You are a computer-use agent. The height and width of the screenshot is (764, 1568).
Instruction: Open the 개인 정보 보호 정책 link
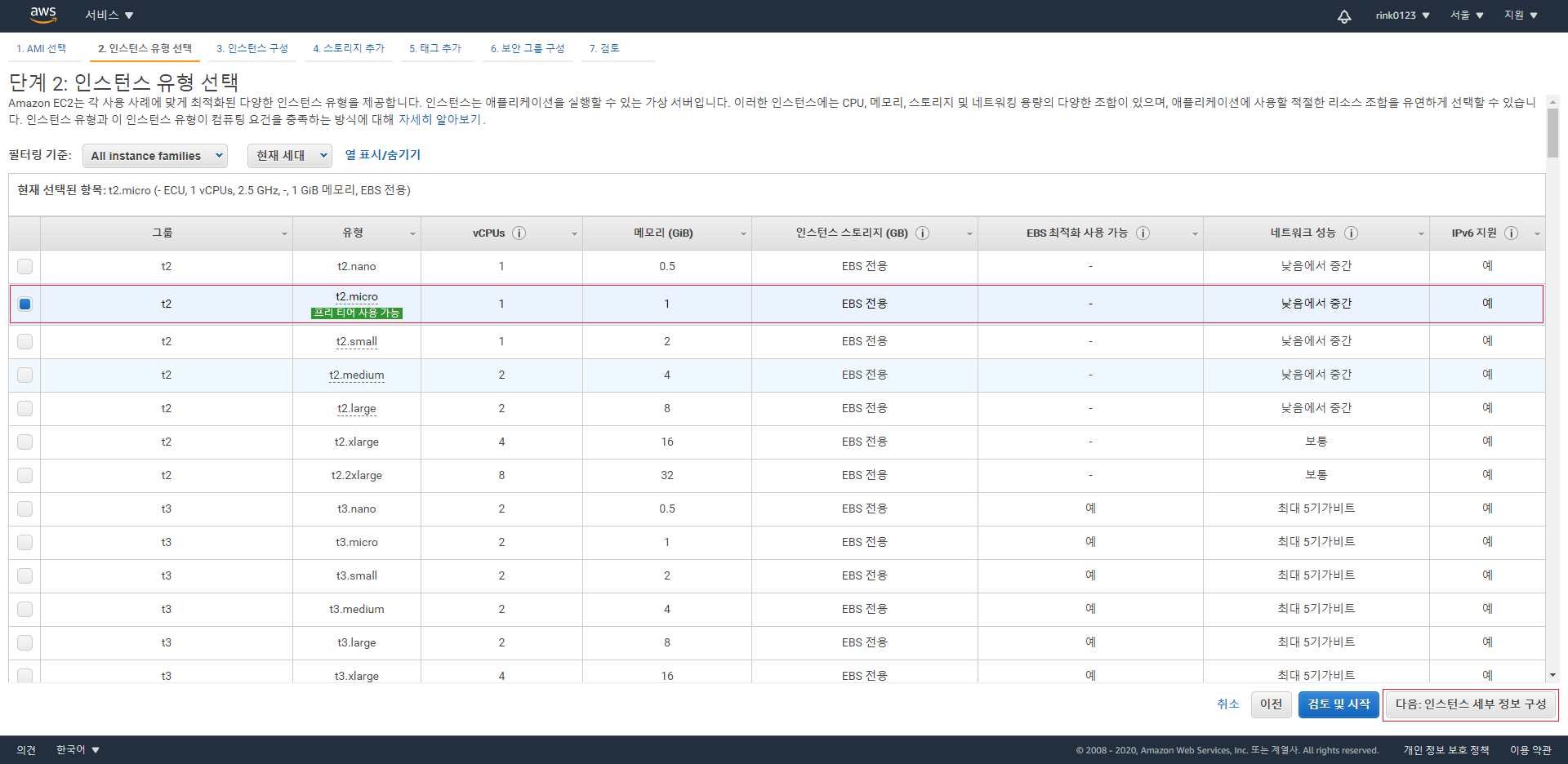click(1446, 749)
